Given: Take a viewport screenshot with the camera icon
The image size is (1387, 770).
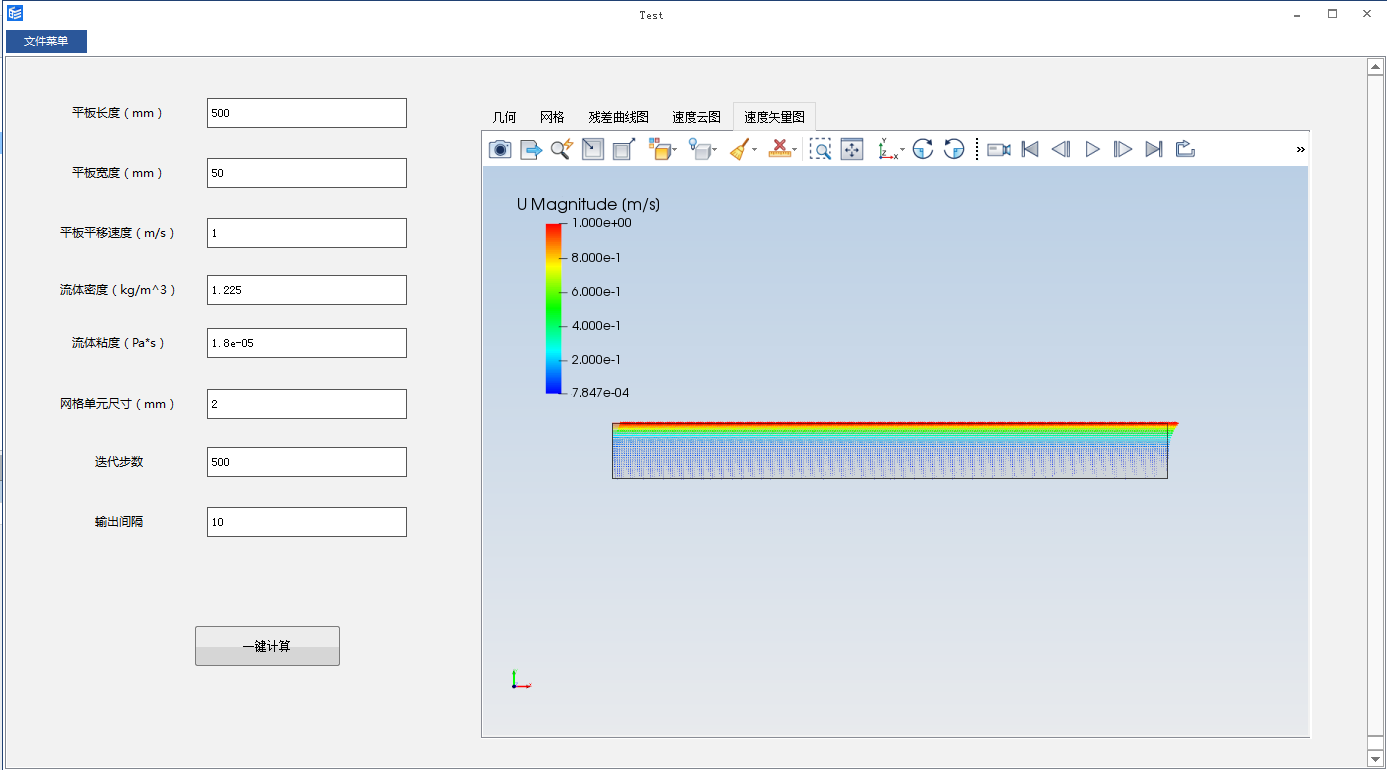Looking at the screenshot, I should click(x=500, y=149).
